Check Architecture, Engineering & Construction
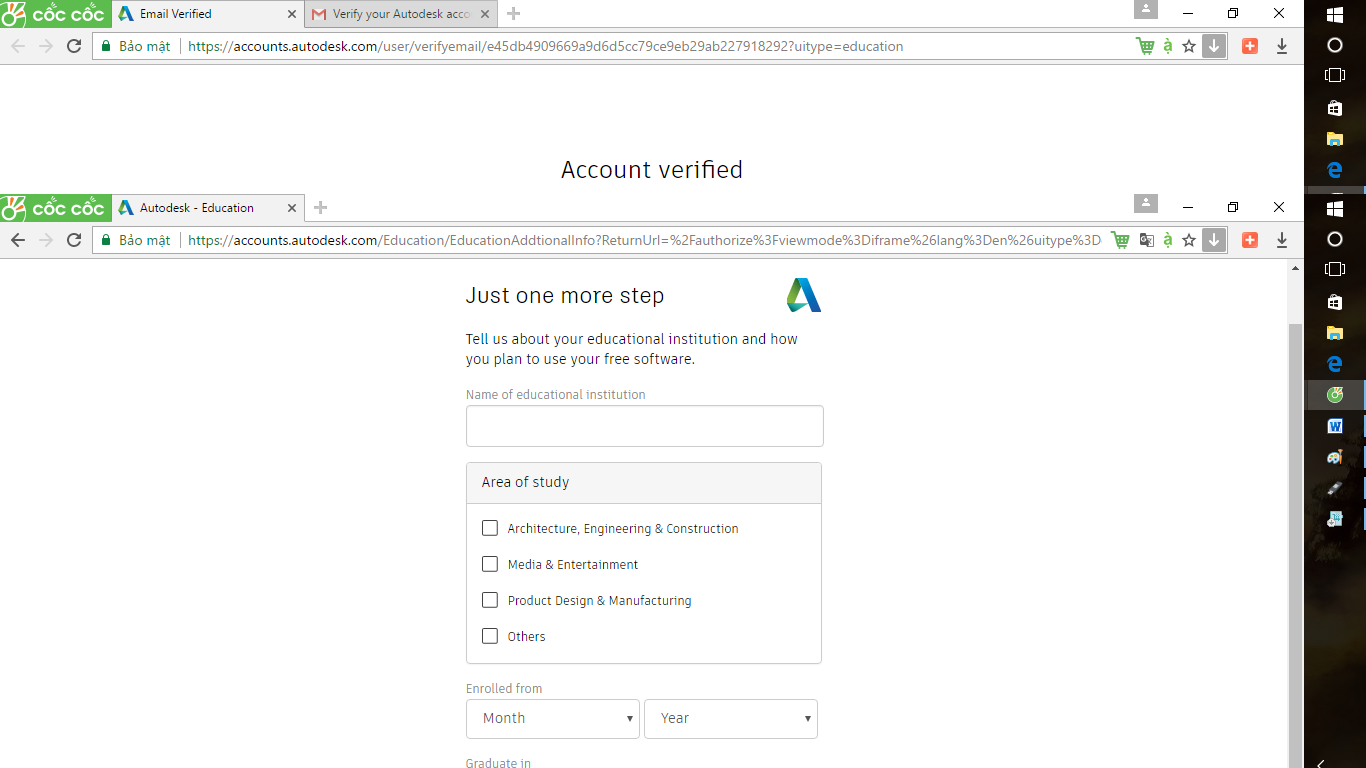The width and height of the screenshot is (1366, 768). click(490, 528)
